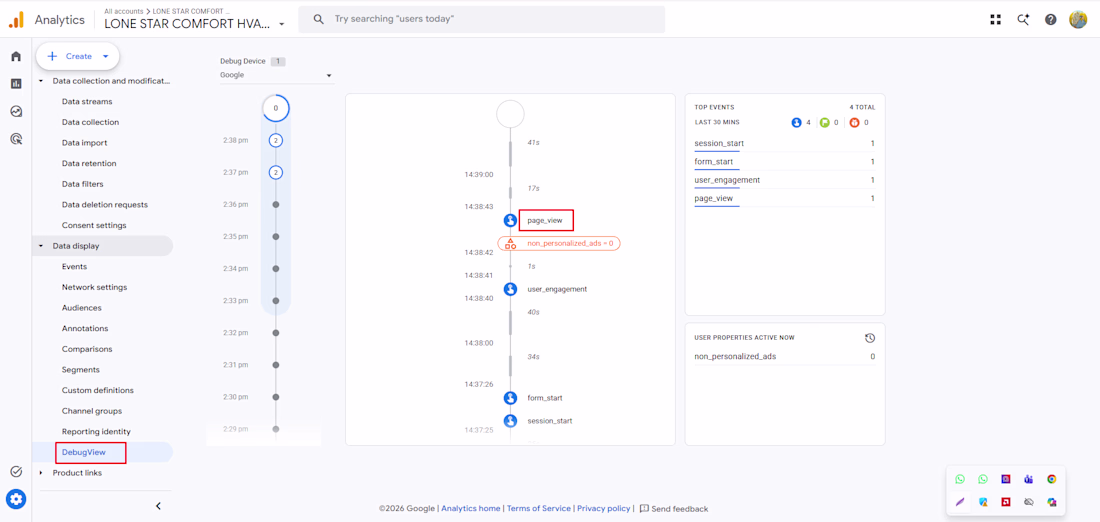Open Custom definitions
1100x522 pixels.
(98, 391)
